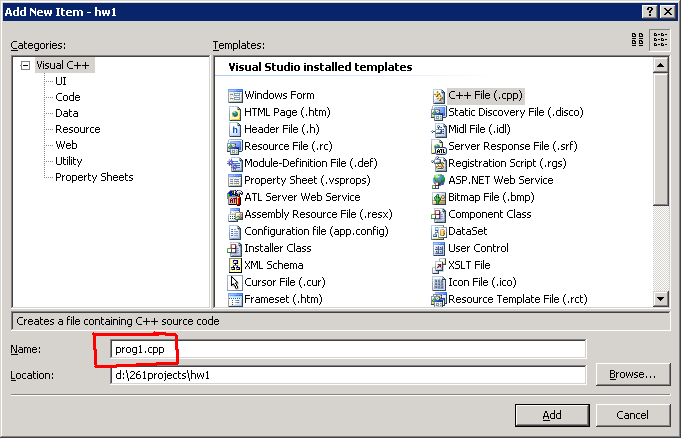683x439 pixels.
Task: Click the Location input field
Action: point(348,375)
